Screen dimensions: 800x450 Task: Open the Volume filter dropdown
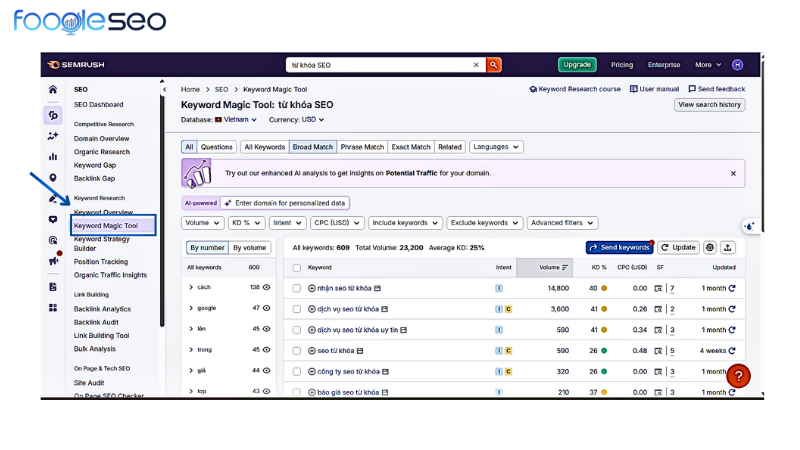202,223
